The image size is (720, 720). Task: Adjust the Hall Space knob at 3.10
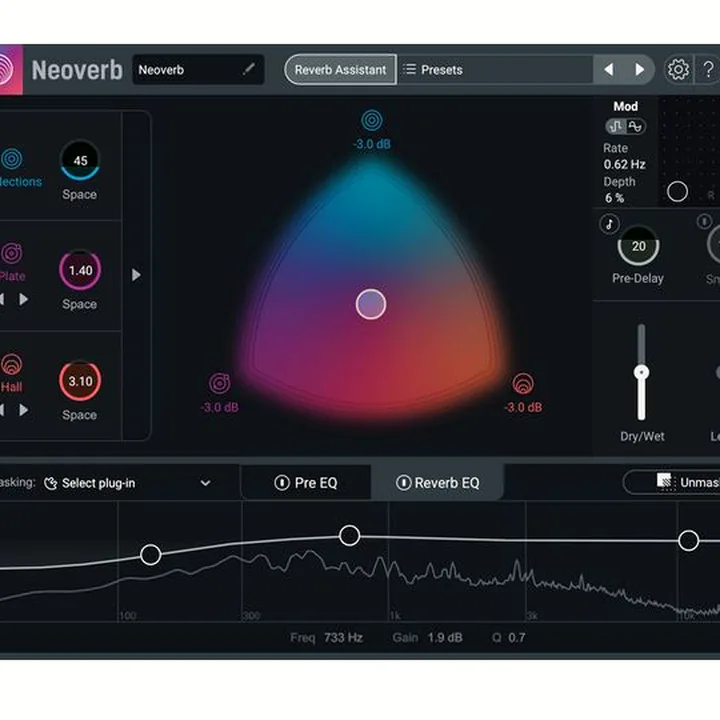(80, 381)
